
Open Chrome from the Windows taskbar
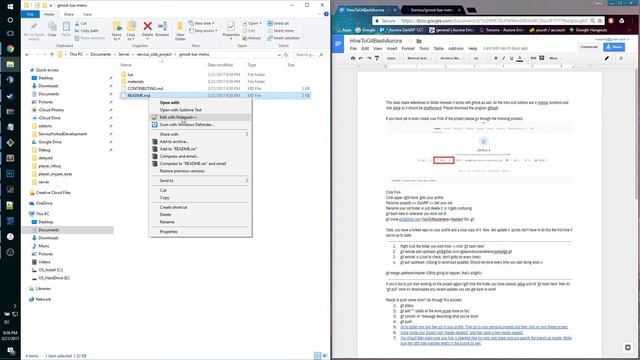pos(10,49)
